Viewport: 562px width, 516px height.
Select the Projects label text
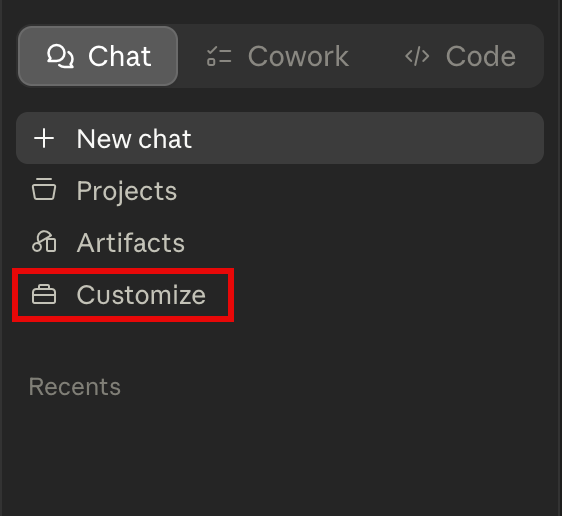[127, 191]
